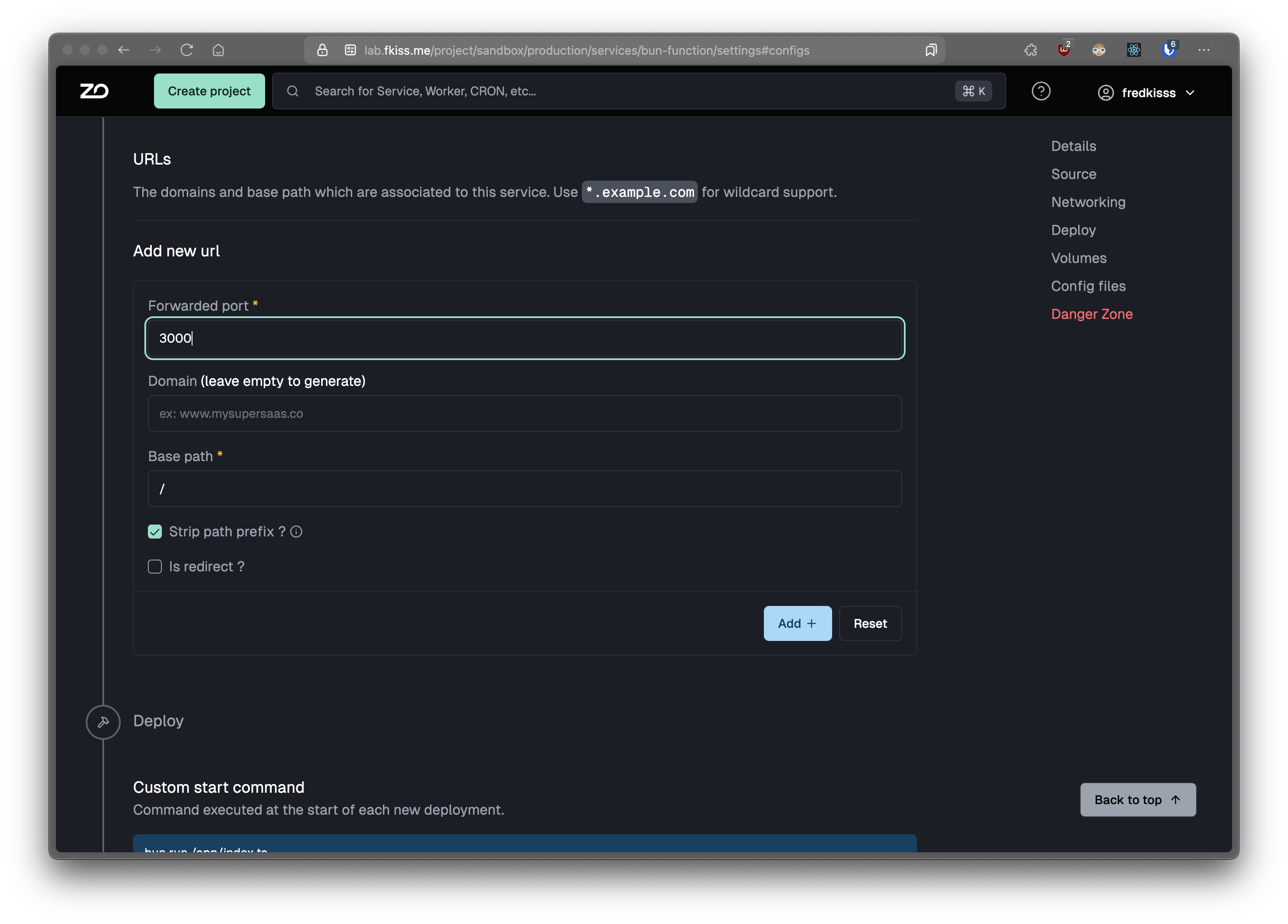Jump to Networking section

click(1088, 202)
